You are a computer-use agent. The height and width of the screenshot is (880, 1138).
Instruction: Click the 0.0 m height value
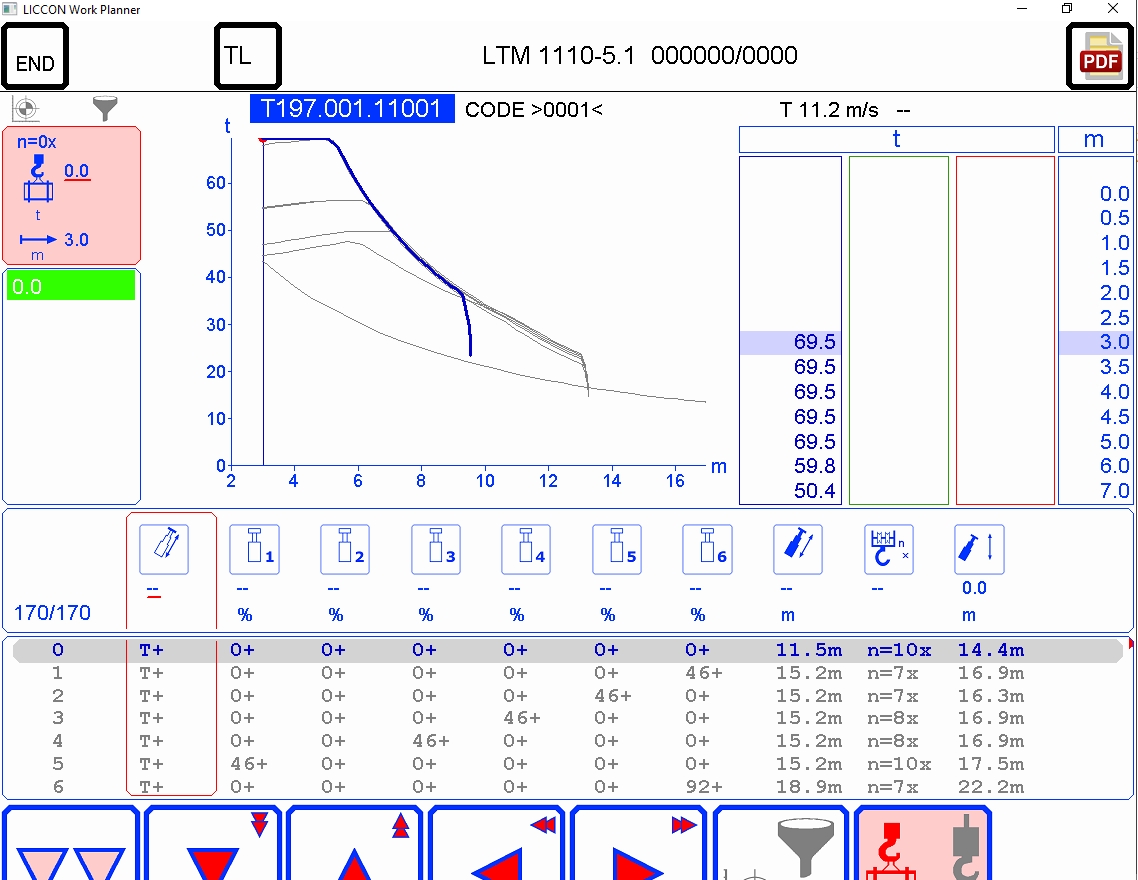click(x=974, y=588)
